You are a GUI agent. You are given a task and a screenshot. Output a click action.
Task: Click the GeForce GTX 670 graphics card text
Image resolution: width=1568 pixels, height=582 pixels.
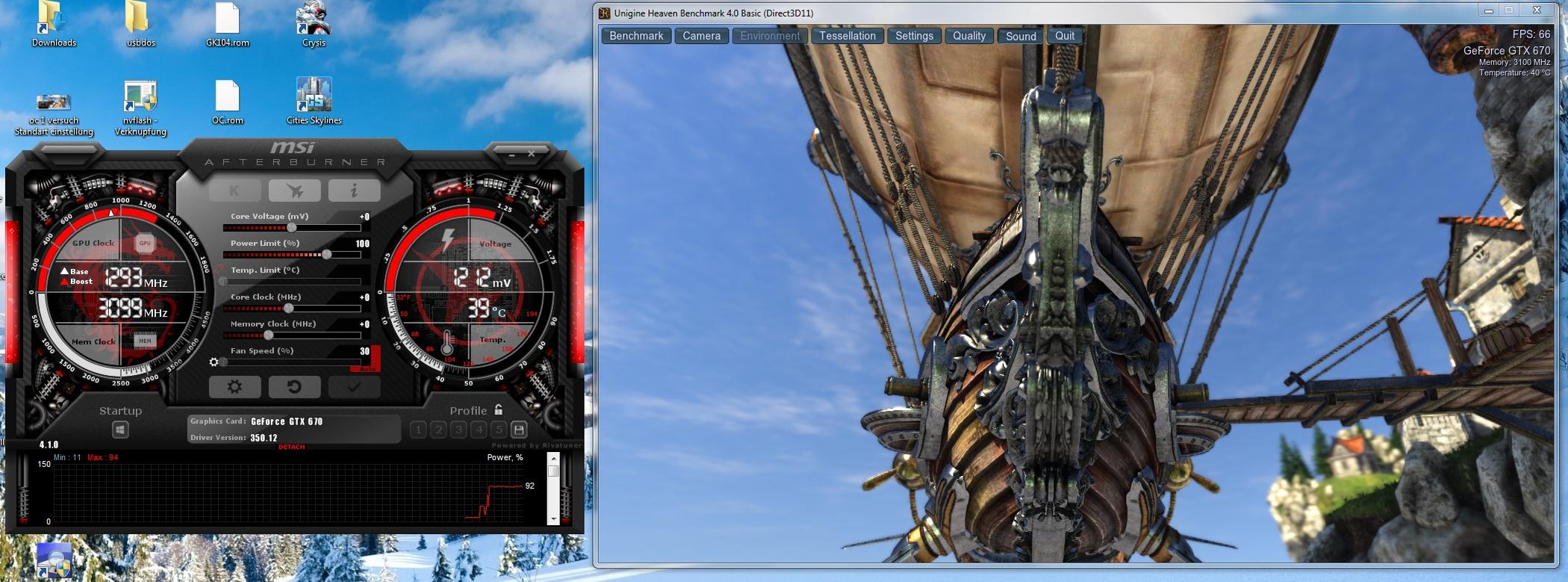pyautogui.click(x=287, y=421)
